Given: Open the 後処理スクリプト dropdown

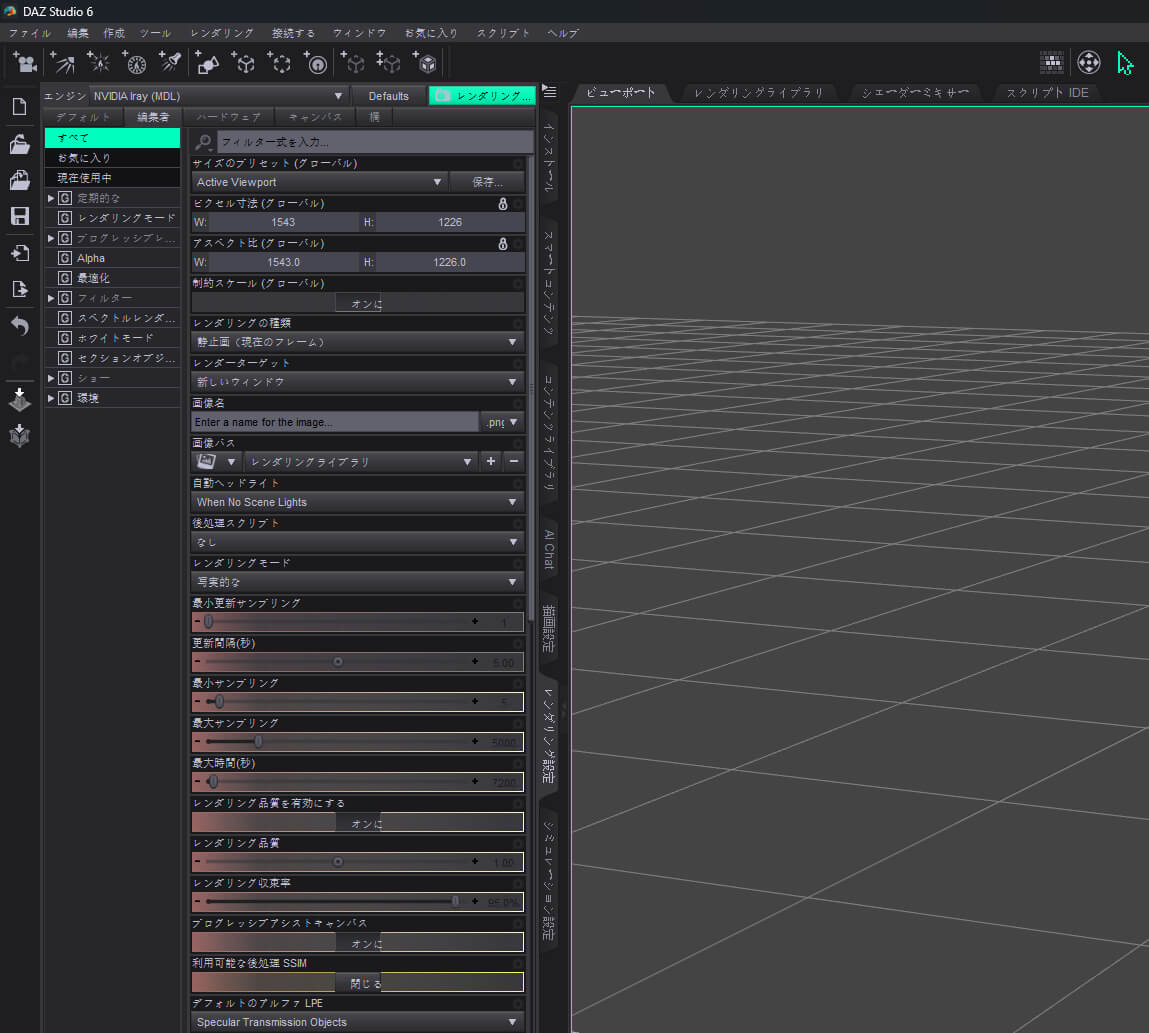Looking at the screenshot, I should point(358,542).
